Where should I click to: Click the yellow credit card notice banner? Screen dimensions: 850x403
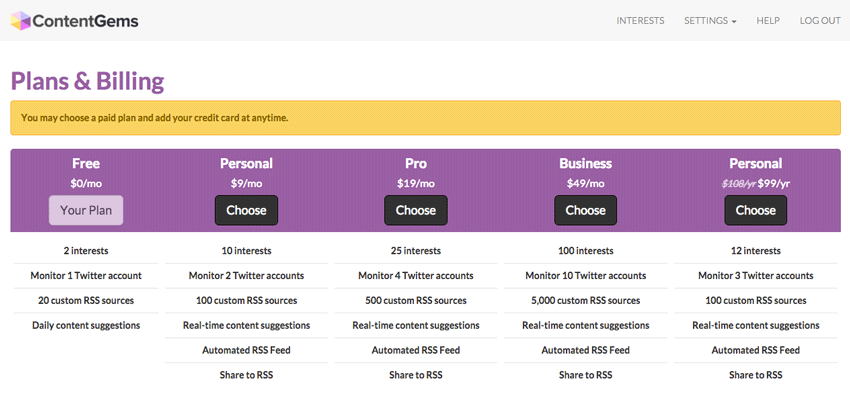tap(426, 117)
